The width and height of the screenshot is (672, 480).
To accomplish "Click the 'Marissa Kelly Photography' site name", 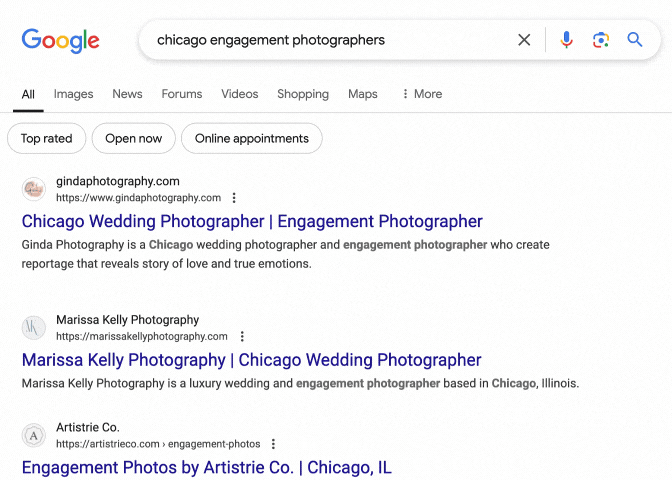I will click(128, 320).
